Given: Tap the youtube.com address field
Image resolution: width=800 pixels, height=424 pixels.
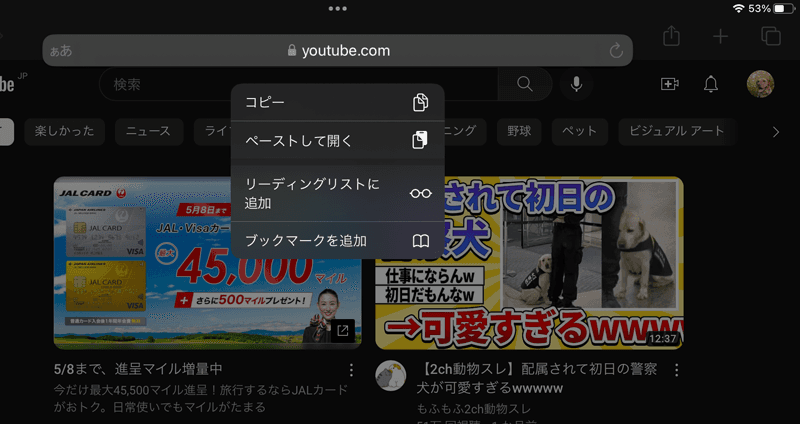Looking at the screenshot, I should pyautogui.click(x=337, y=51).
